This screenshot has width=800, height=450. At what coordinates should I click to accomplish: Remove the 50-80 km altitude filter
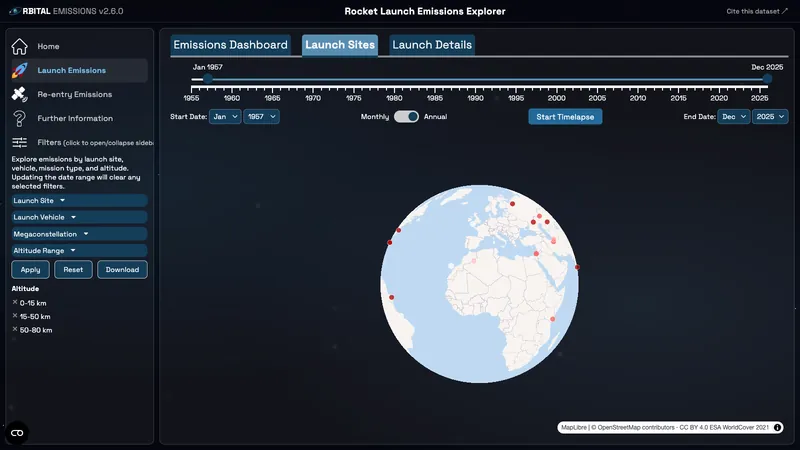(x=15, y=329)
